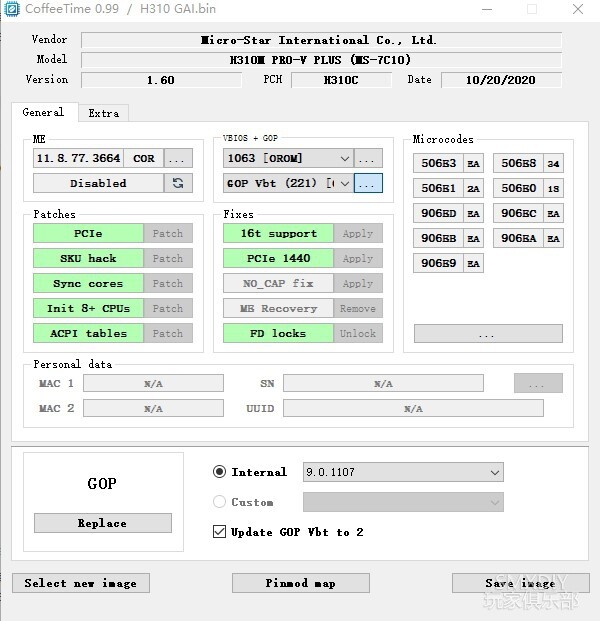Screen dimensions: 600x621
Task: Click the green FD locks status box
Action: (278, 333)
